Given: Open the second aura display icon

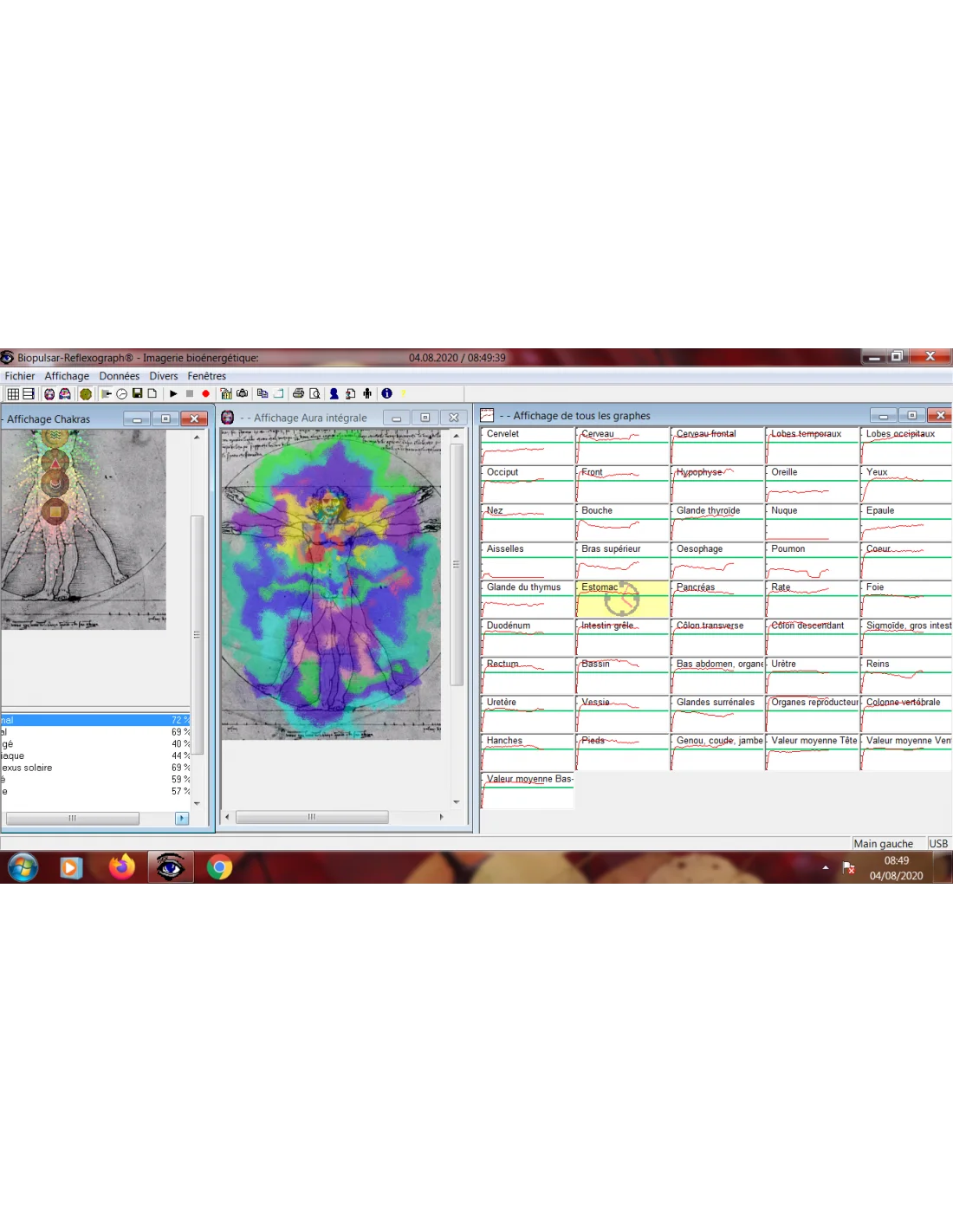Looking at the screenshot, I should 64,393.
